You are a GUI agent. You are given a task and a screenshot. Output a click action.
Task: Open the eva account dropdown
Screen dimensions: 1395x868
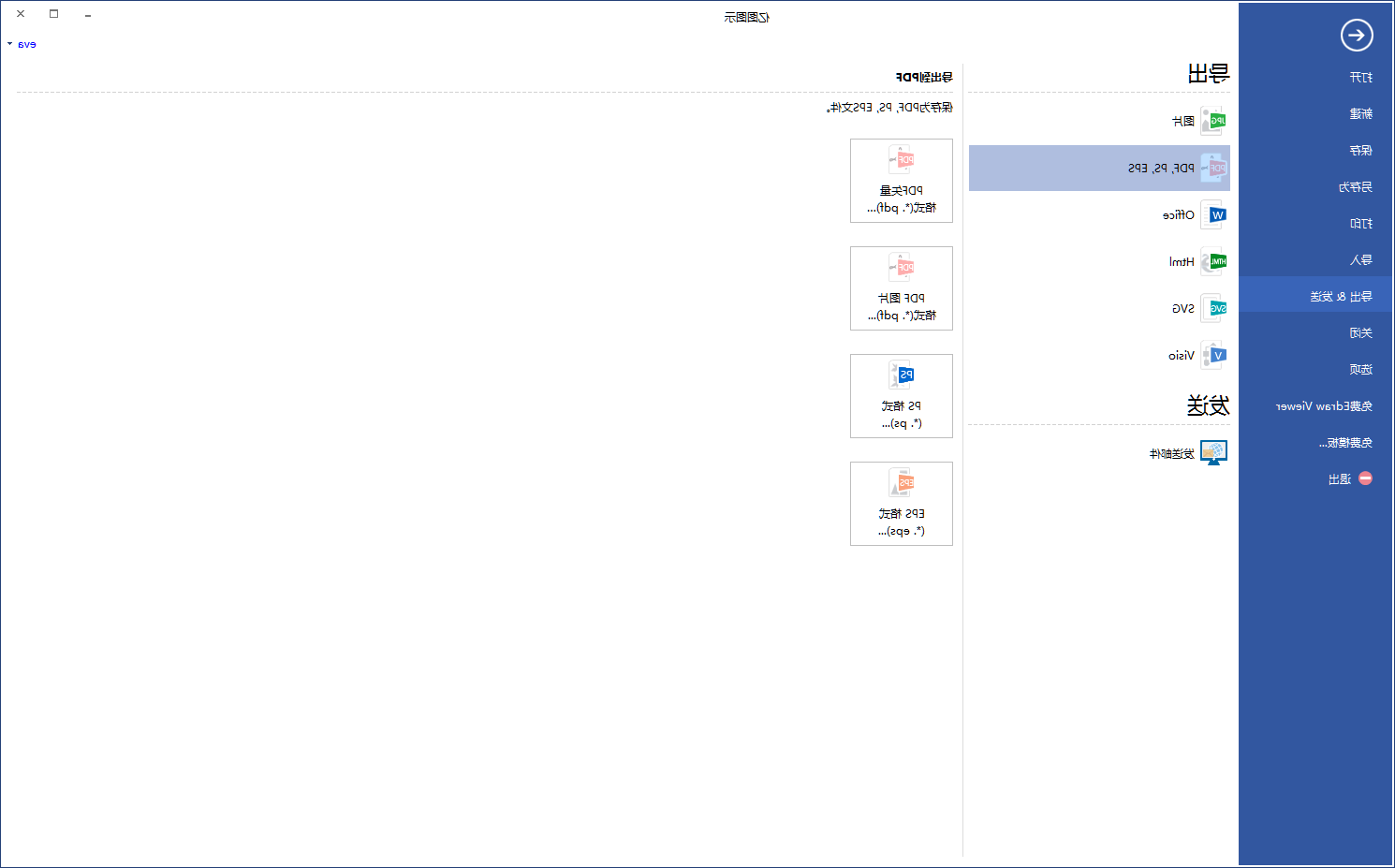coord(22,44)
